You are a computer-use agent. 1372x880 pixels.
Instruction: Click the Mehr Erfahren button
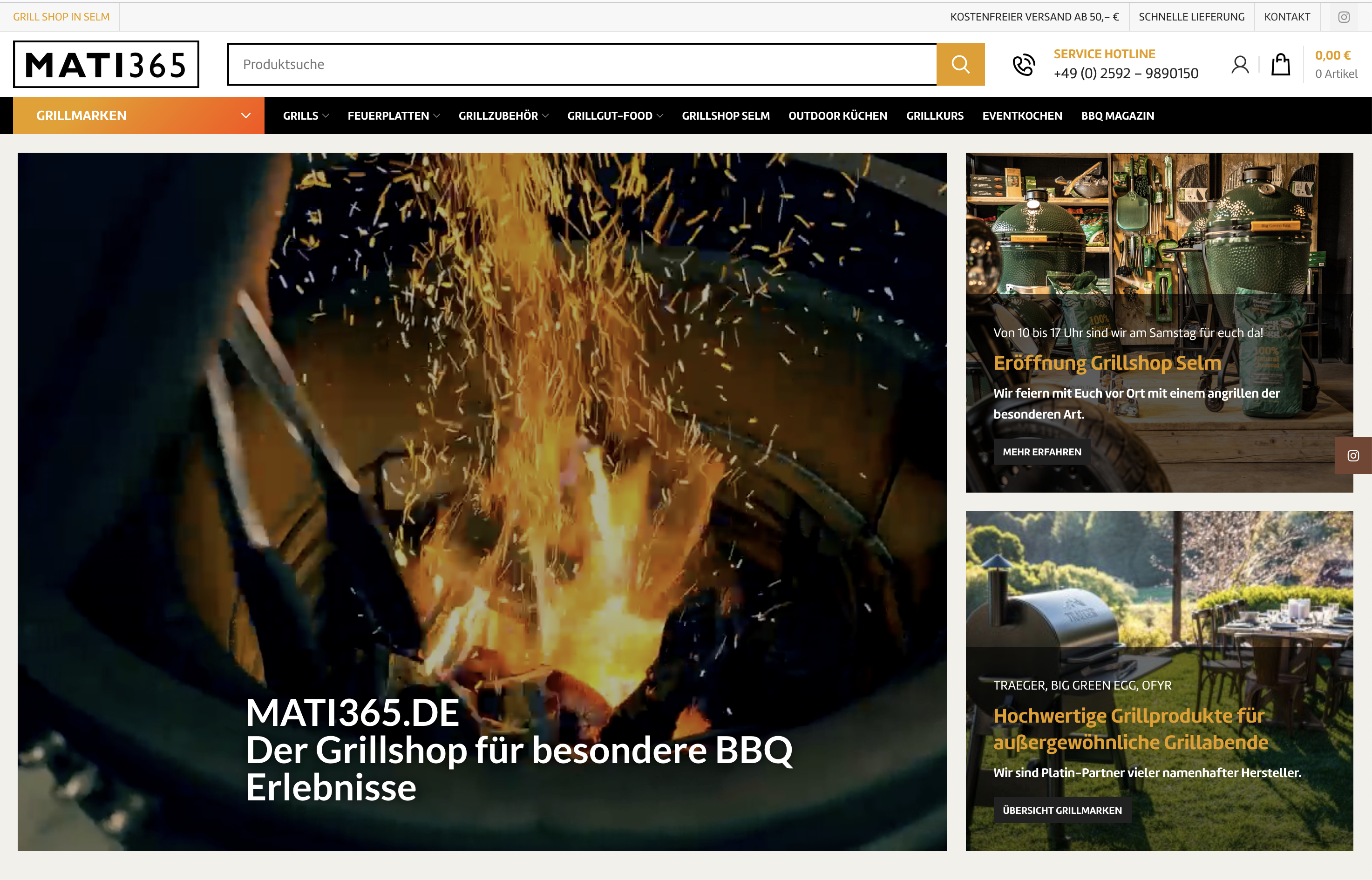click(x=1041, y=452)
